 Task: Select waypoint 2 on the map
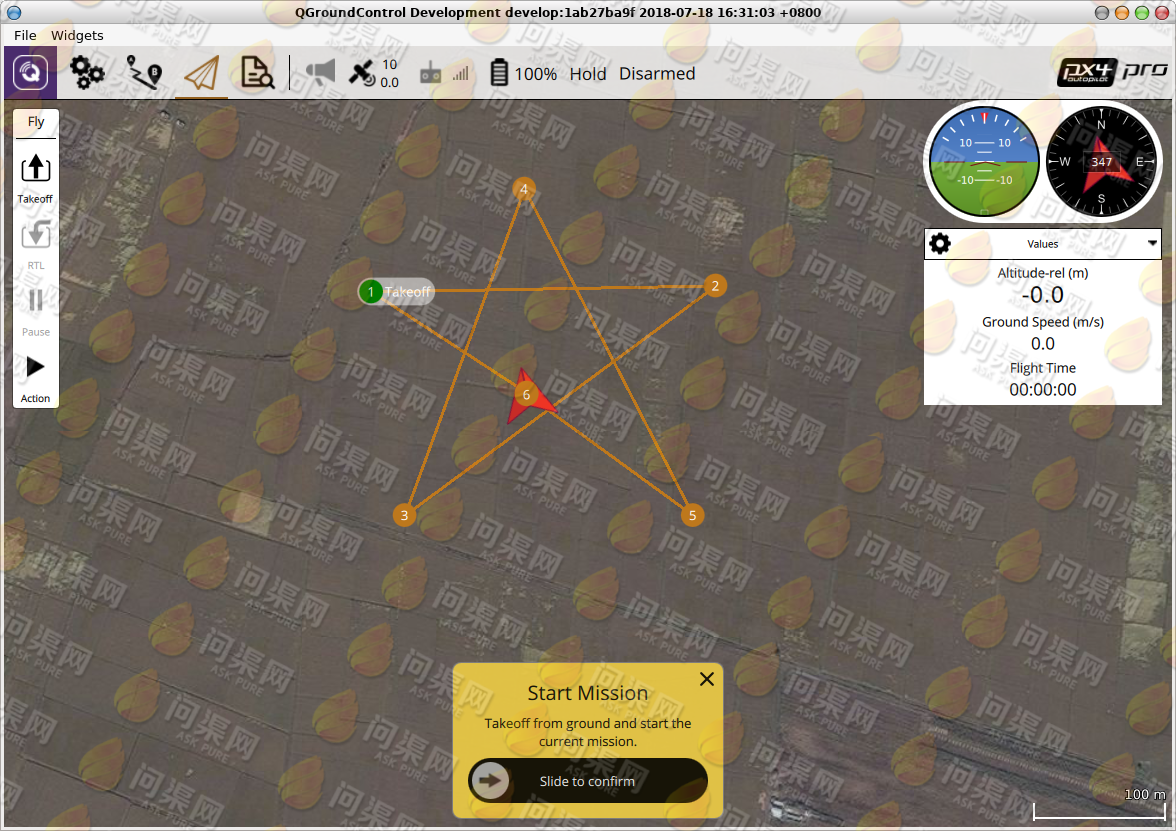(715, 286)
